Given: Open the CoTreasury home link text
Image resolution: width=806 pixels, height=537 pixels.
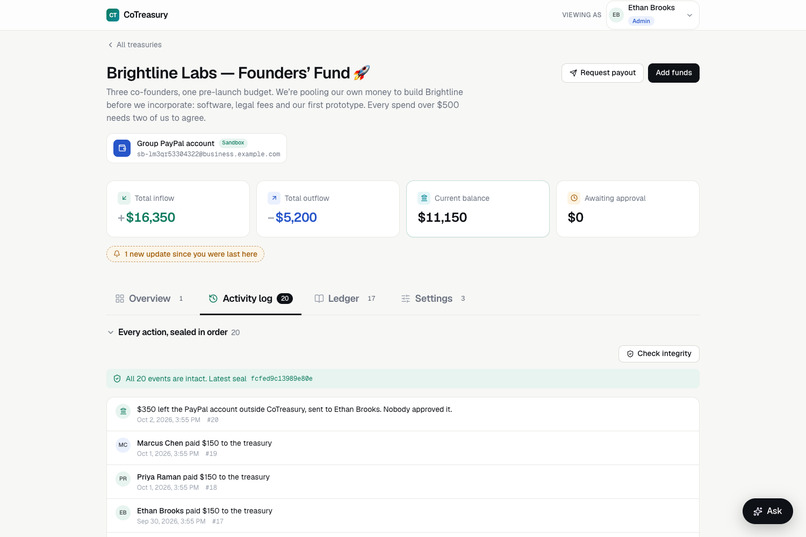Looking at the screenshot, I should [145, 15].
